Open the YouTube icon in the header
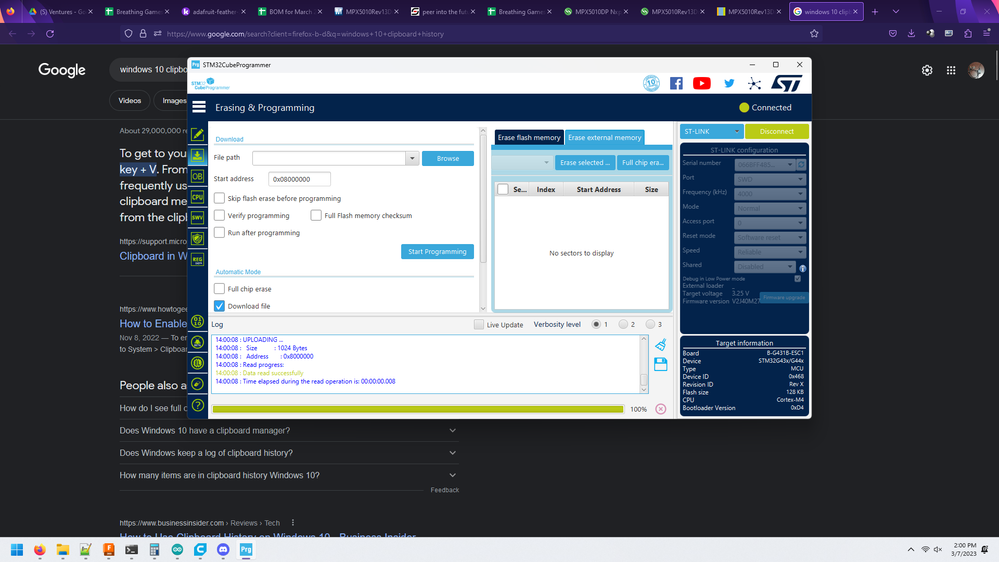Viewport: 999px width, 562px height. click(x=701, y=83)
